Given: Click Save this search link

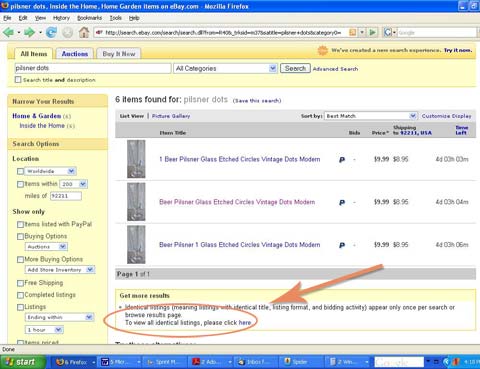Looking at the screenshot, I should [257, 101].
